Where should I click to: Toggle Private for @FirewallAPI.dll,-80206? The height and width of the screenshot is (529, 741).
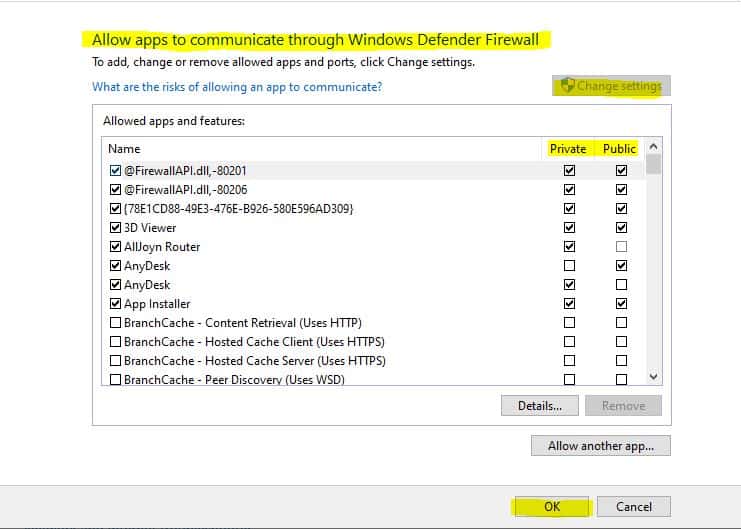pos(569,190)
